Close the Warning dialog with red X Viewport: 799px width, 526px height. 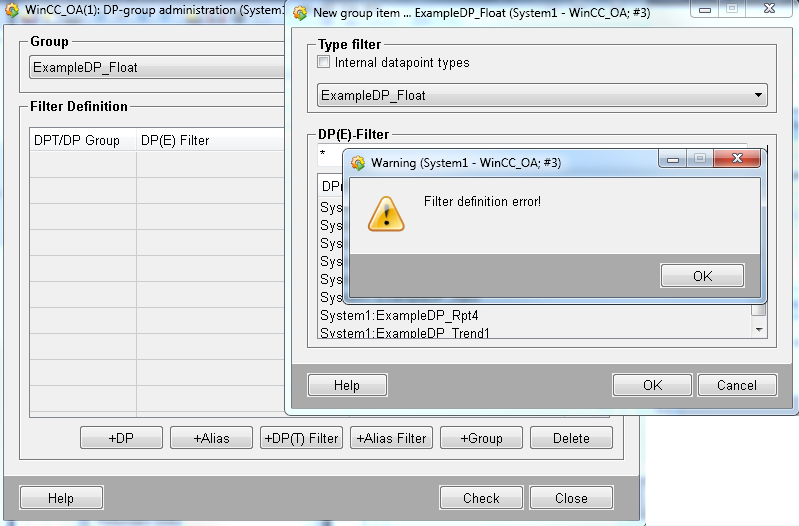[x=738, y=160]
